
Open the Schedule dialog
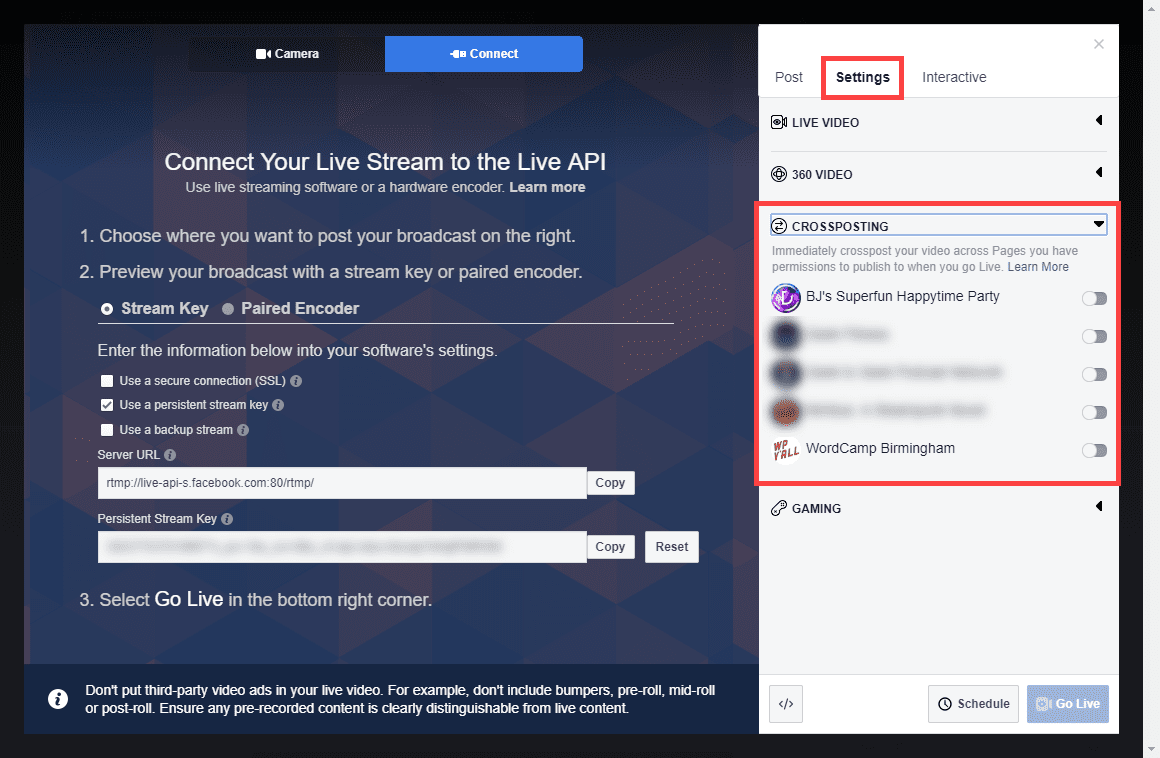tap(972, 704)
